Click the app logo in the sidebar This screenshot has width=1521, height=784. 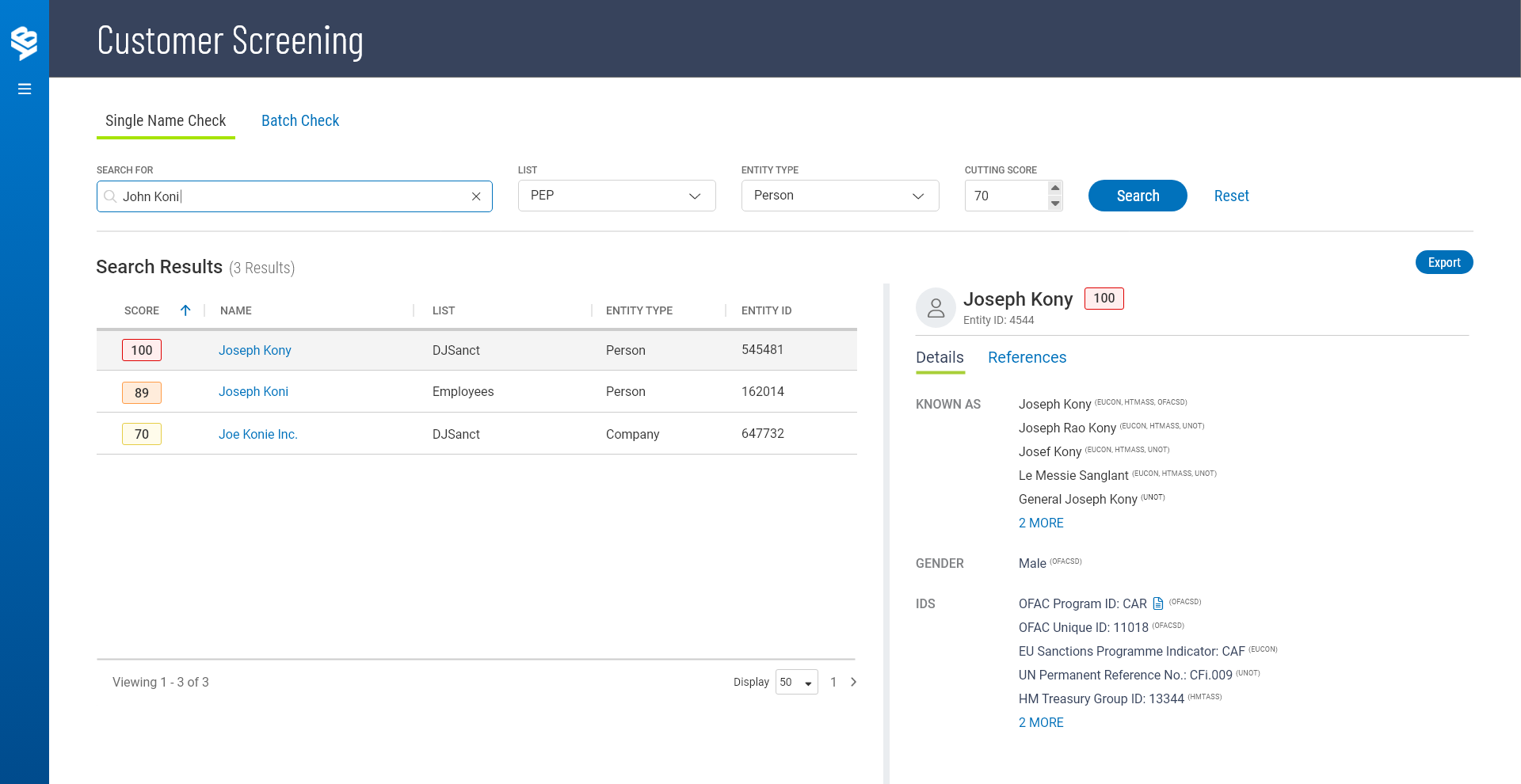tap(25, 43)
